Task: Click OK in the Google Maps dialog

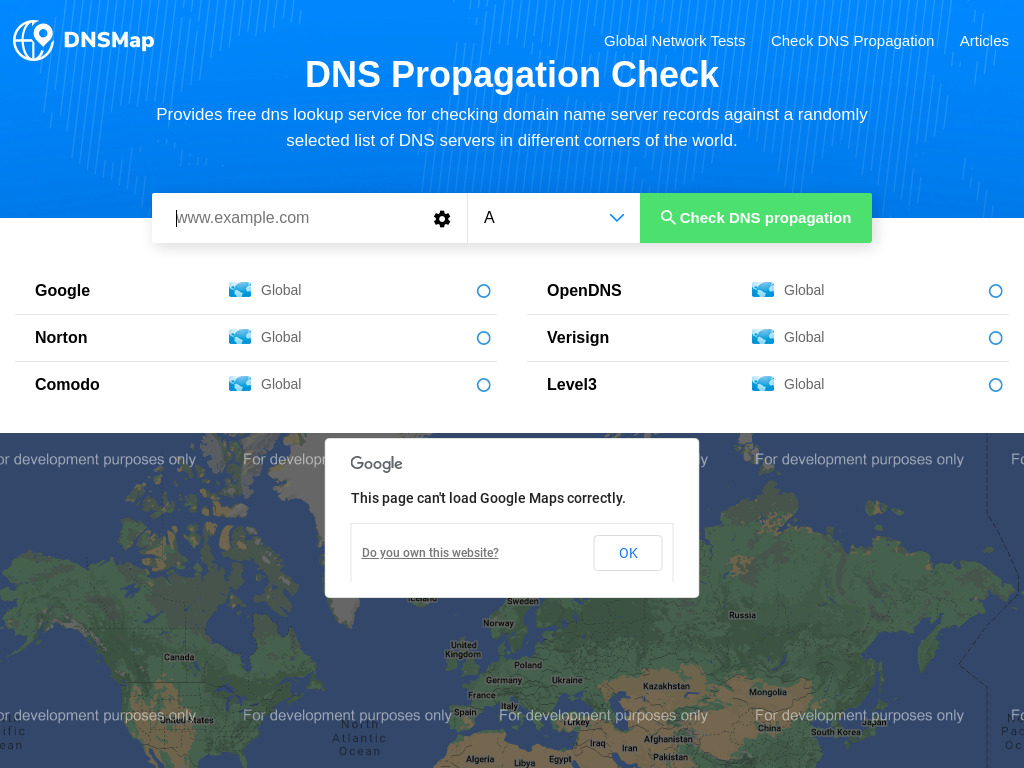Action: coord(628,553)
